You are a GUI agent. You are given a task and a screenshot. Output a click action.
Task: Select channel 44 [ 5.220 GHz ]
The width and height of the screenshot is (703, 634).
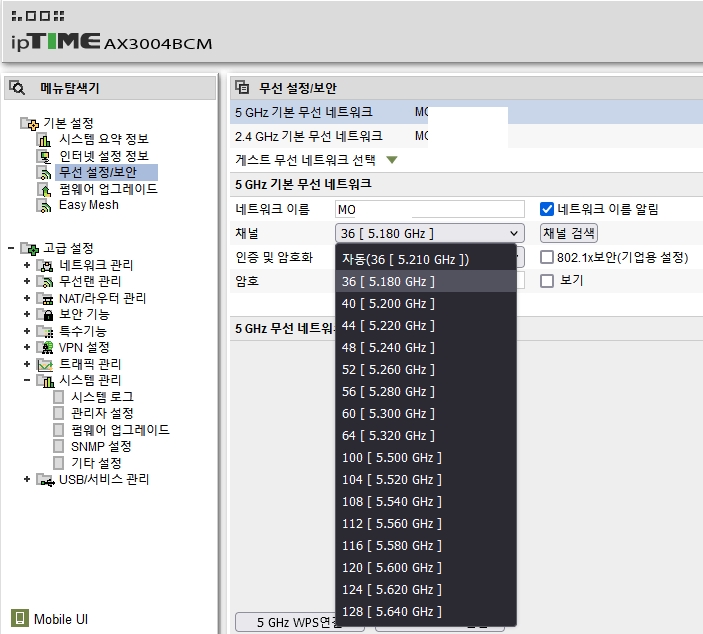tap(426, 326)
